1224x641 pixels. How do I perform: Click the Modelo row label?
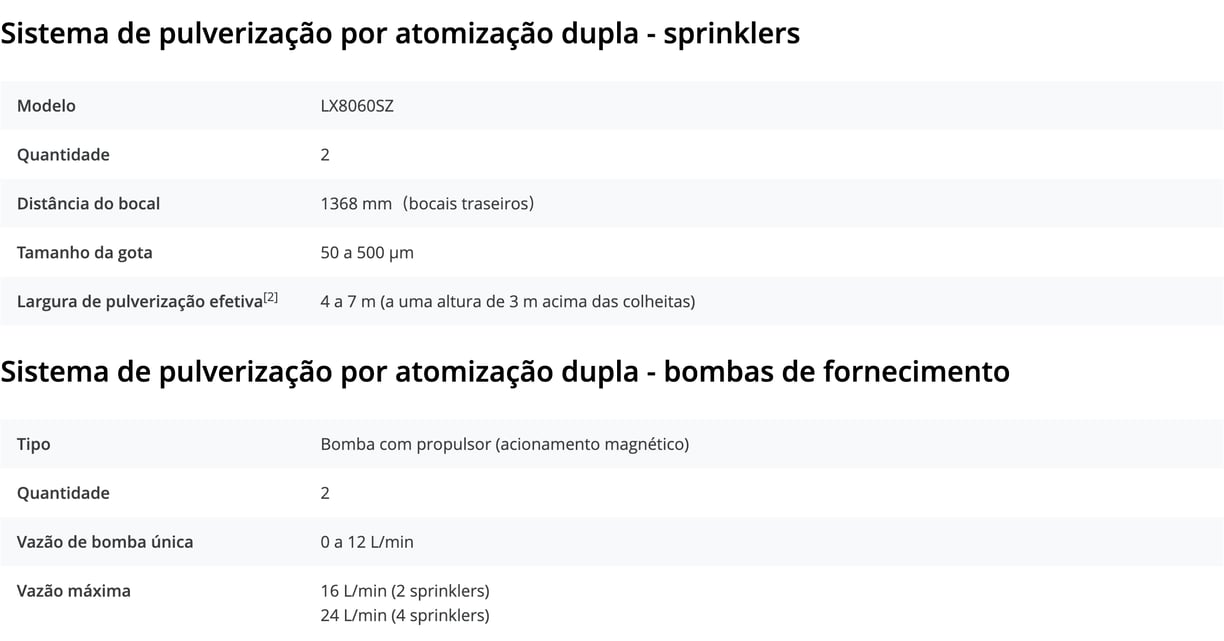46,106
